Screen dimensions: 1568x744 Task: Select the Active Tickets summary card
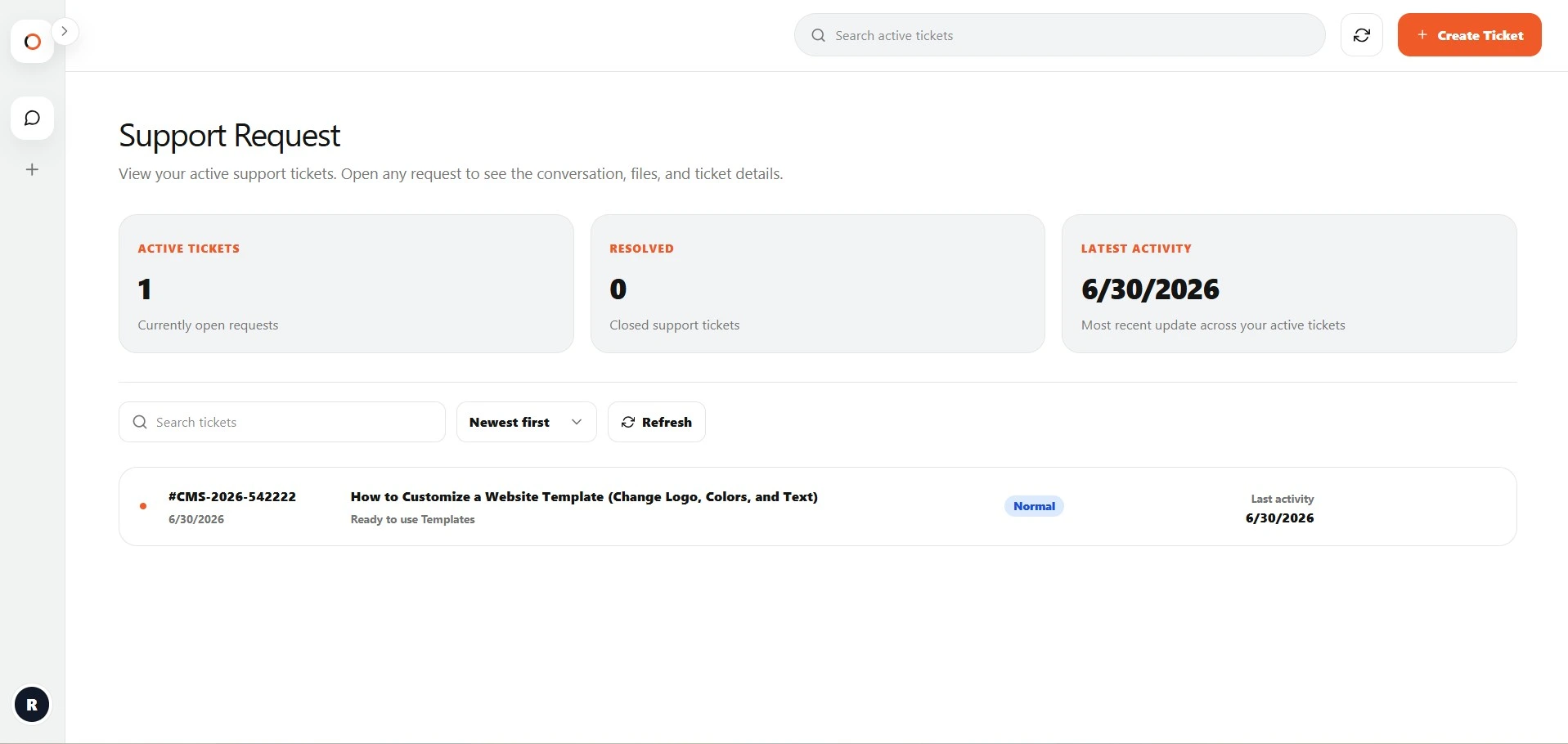point(346,284)
